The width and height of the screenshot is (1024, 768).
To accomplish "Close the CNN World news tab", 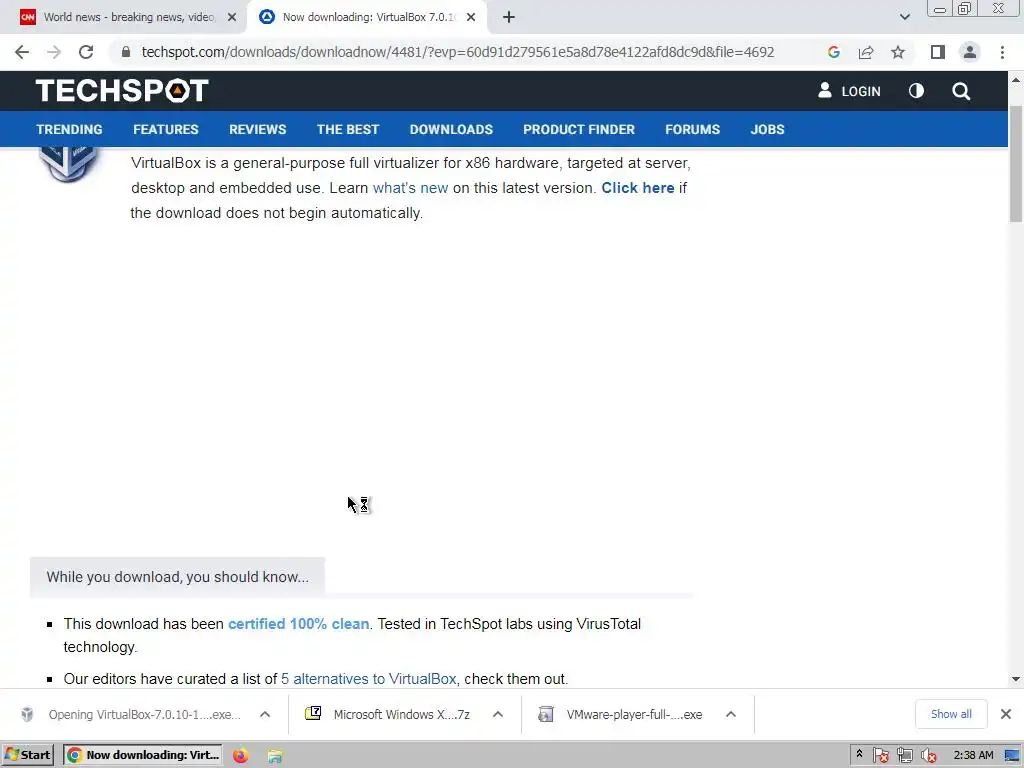I will 232,17.
